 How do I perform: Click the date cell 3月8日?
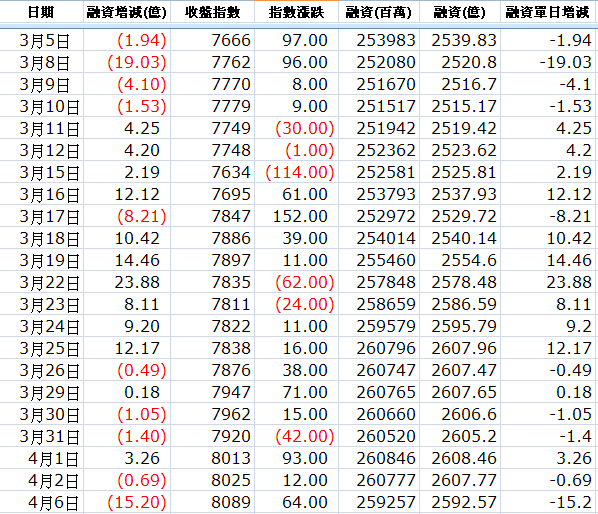[x=41, y=62]
